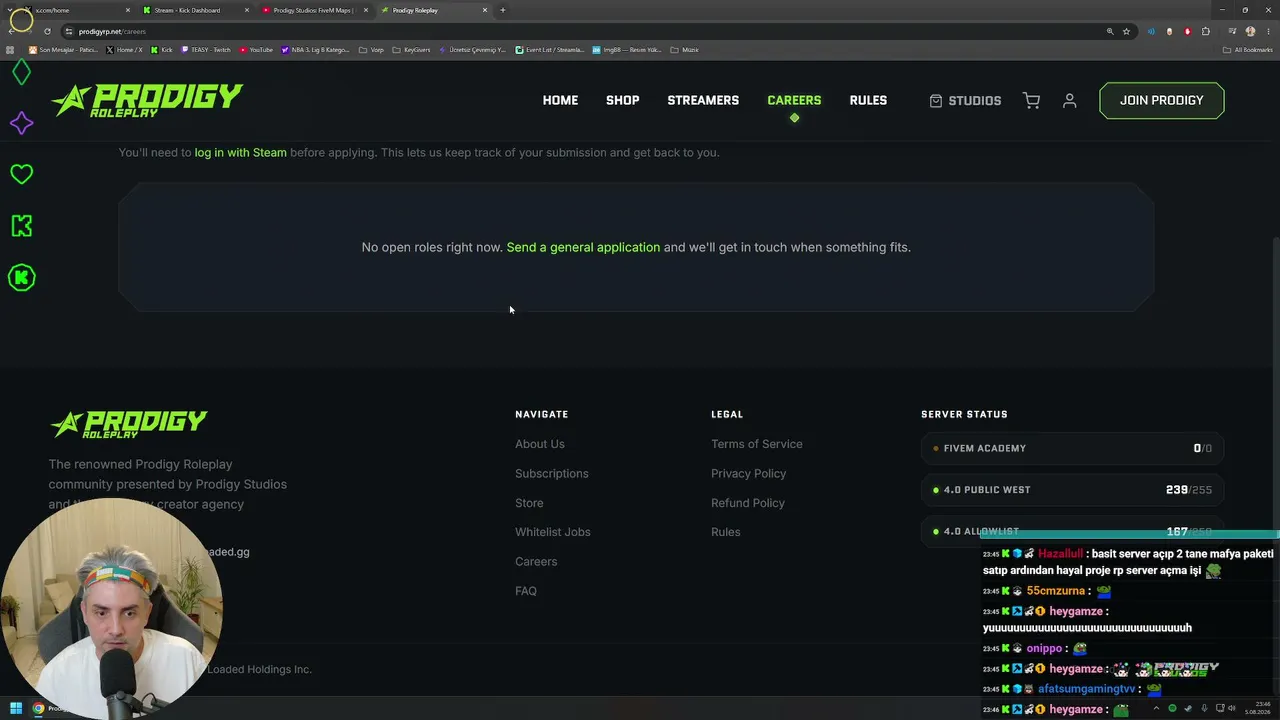This screenshot has height=720, width=1280.
Task: Open the Windows Start menu
Action: [16, 709]
